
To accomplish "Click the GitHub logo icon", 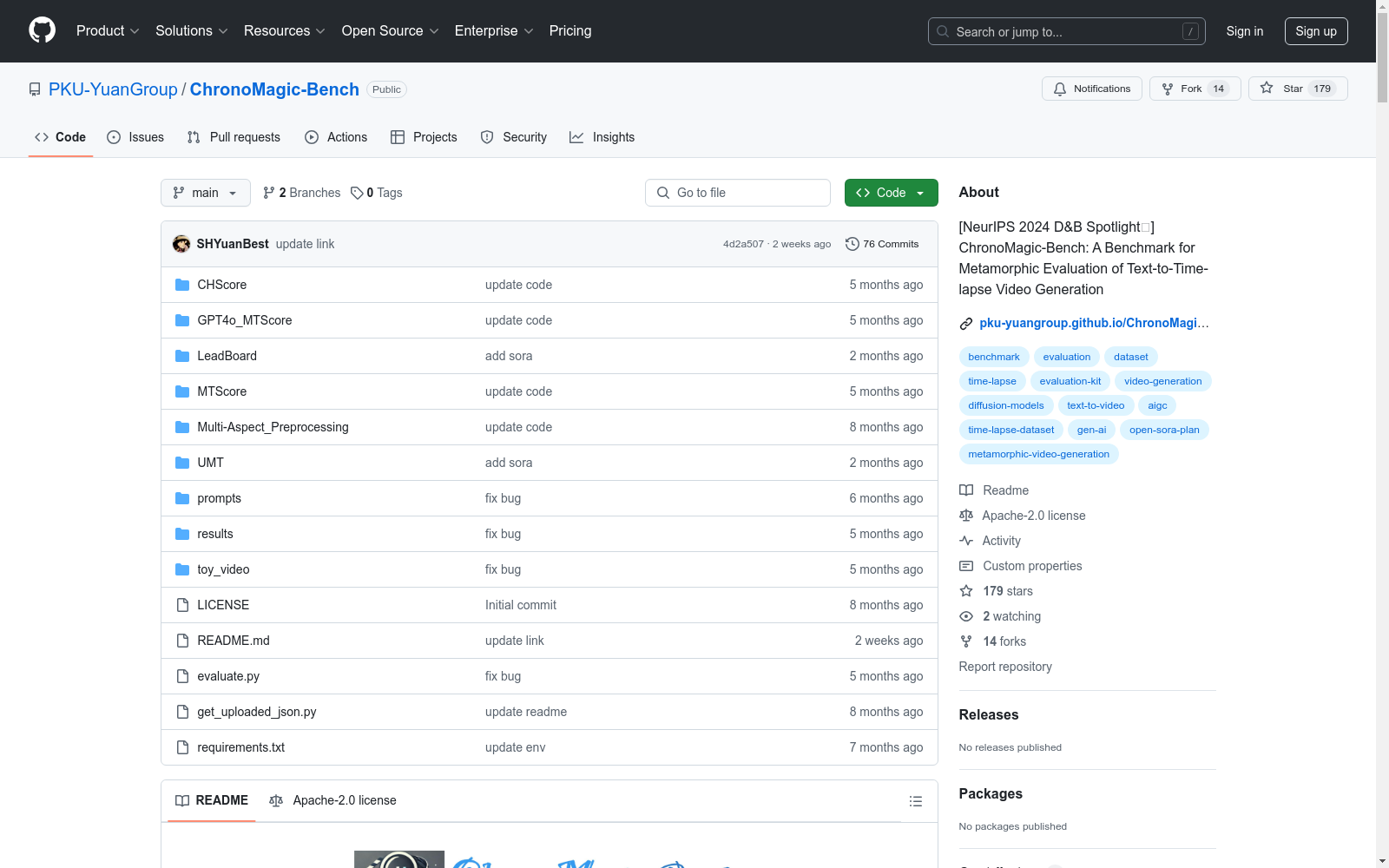I will (x=42, y=30).
